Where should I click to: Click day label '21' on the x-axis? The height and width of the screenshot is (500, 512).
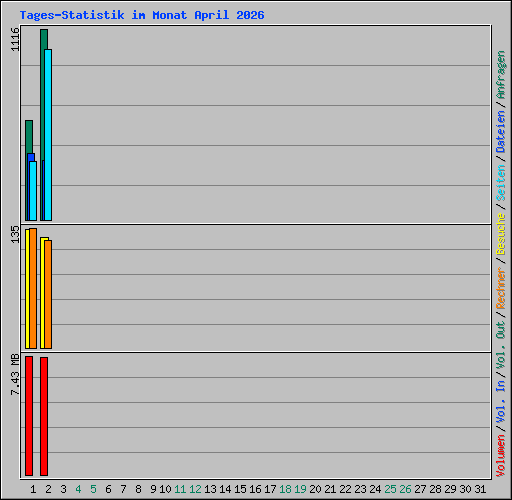(330, 489)
